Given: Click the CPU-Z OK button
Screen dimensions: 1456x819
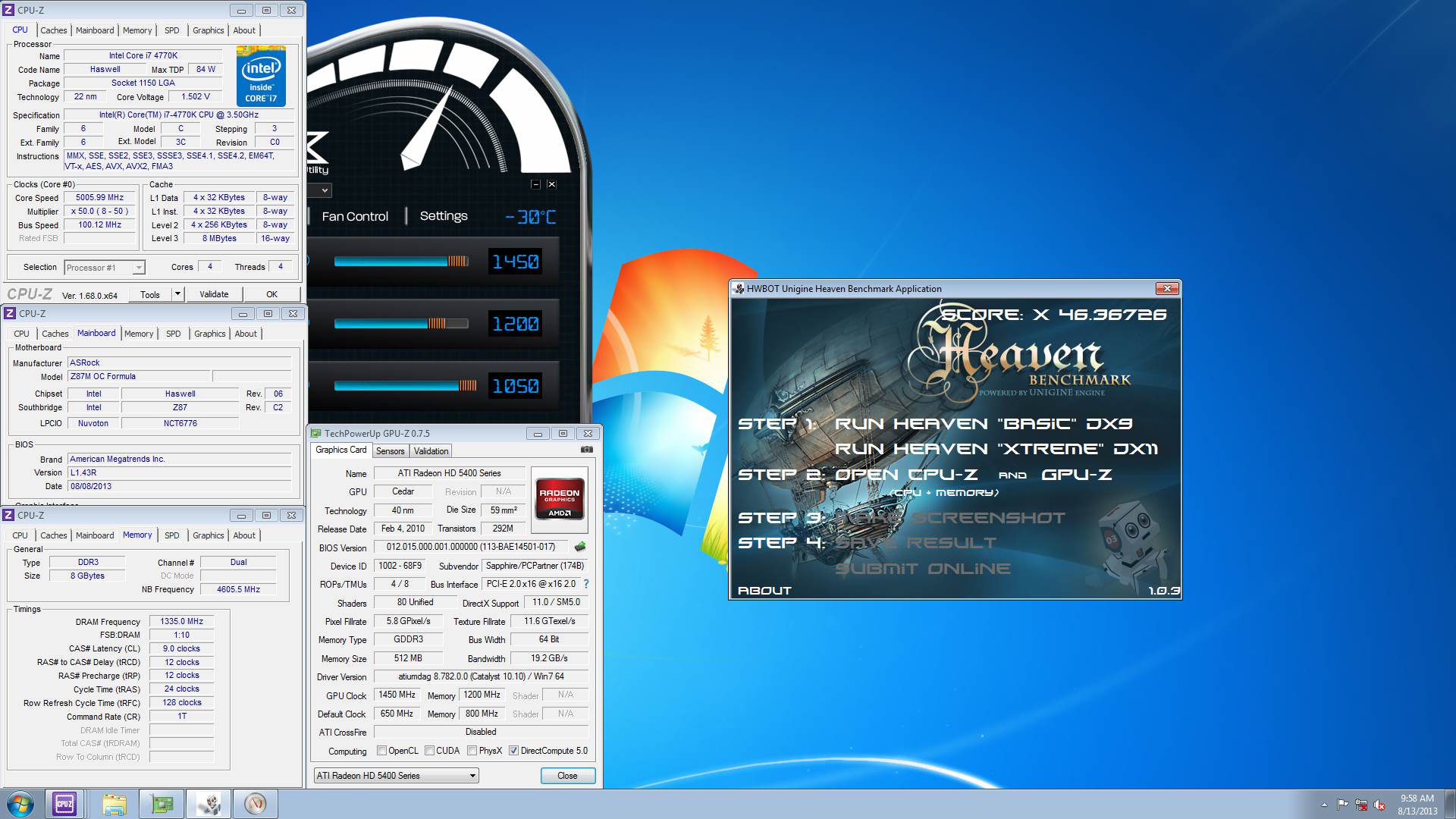Looking at the screenshot, I should (x=271, y=294).
